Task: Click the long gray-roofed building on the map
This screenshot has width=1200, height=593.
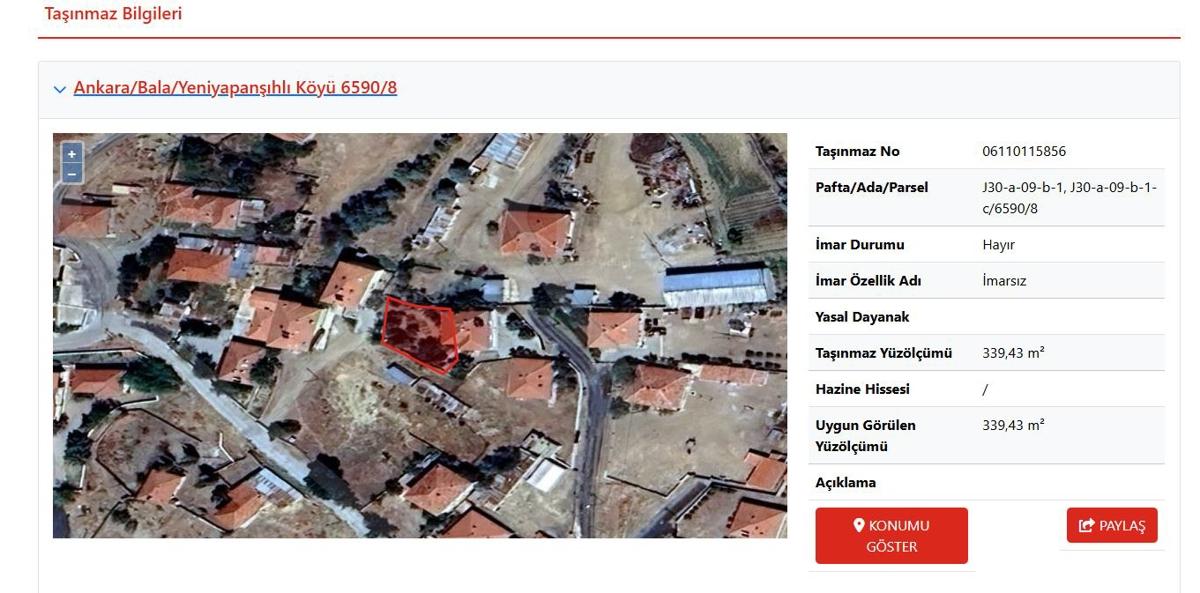Action: 719,285
